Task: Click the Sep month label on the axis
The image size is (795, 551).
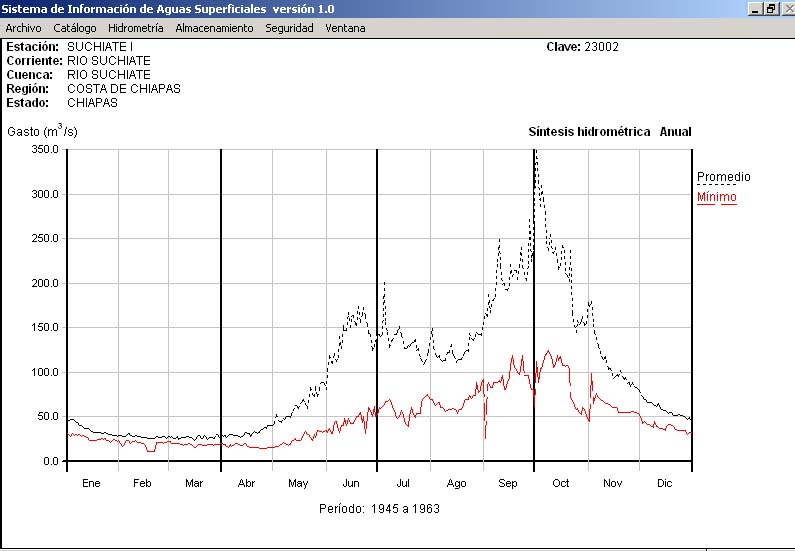Action: pos(508,484)
